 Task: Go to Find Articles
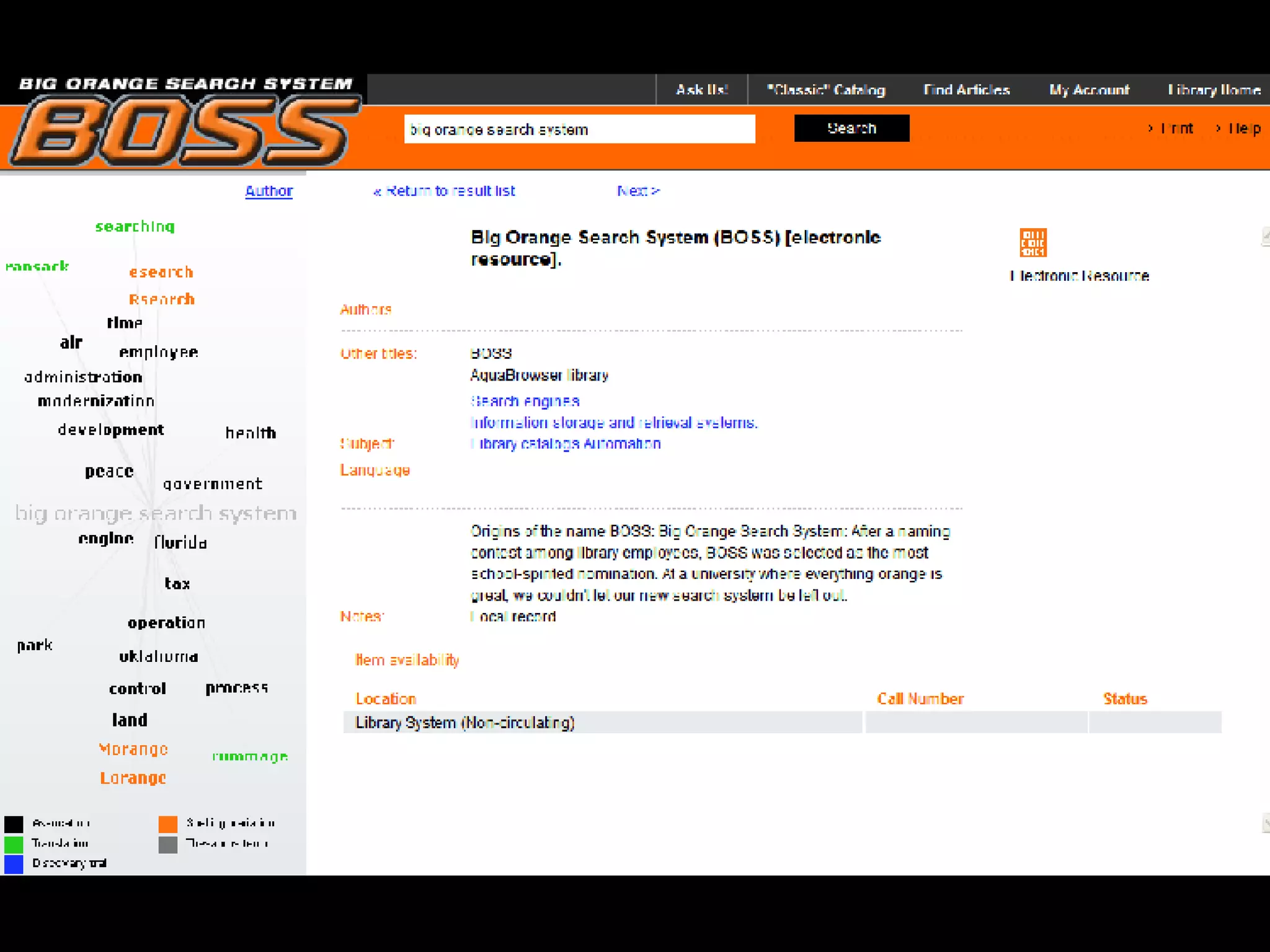click(x=966, y=90)
